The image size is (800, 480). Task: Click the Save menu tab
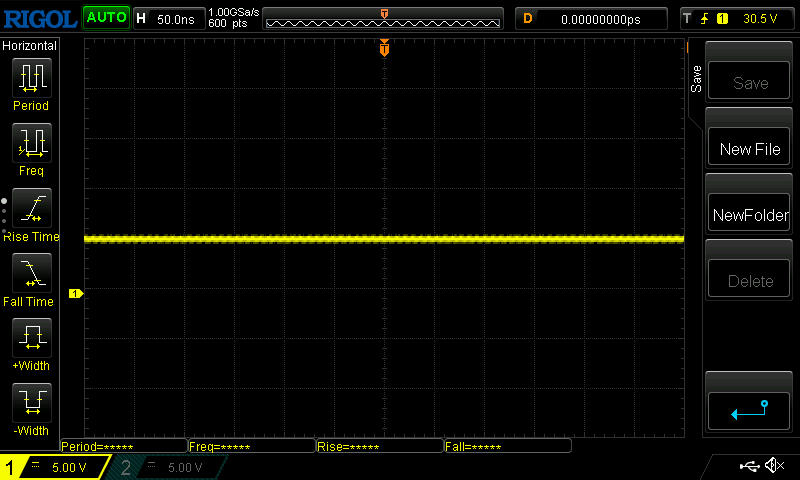pos(697,80)
